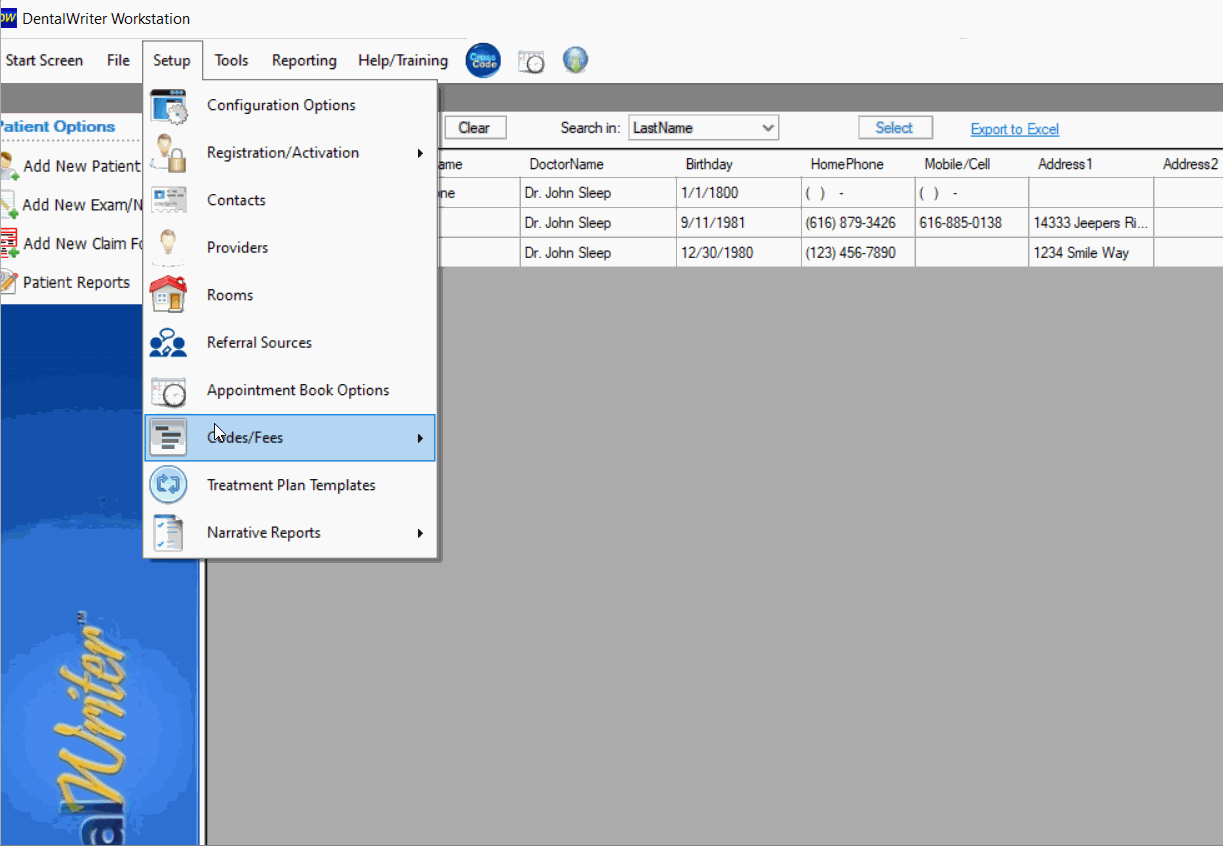Open the File menu
The height and width of the screenshot is (846, 1223).
(118, 60)
